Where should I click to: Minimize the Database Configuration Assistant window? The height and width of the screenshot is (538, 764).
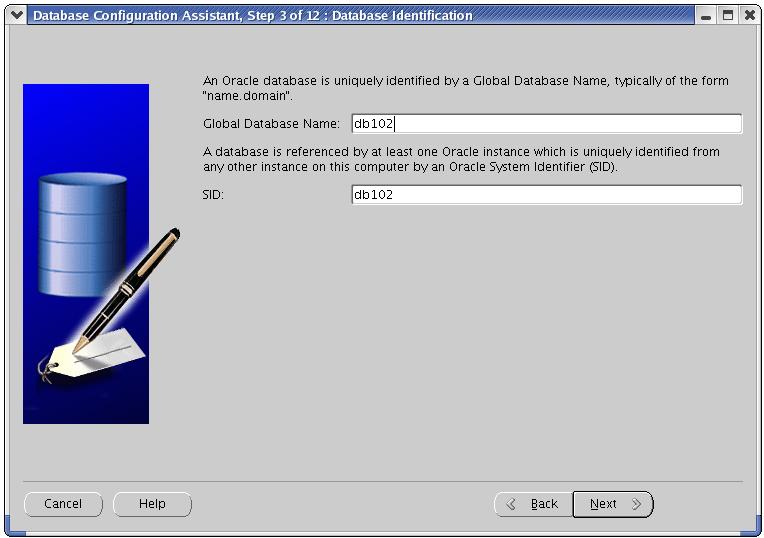[707, 16]
